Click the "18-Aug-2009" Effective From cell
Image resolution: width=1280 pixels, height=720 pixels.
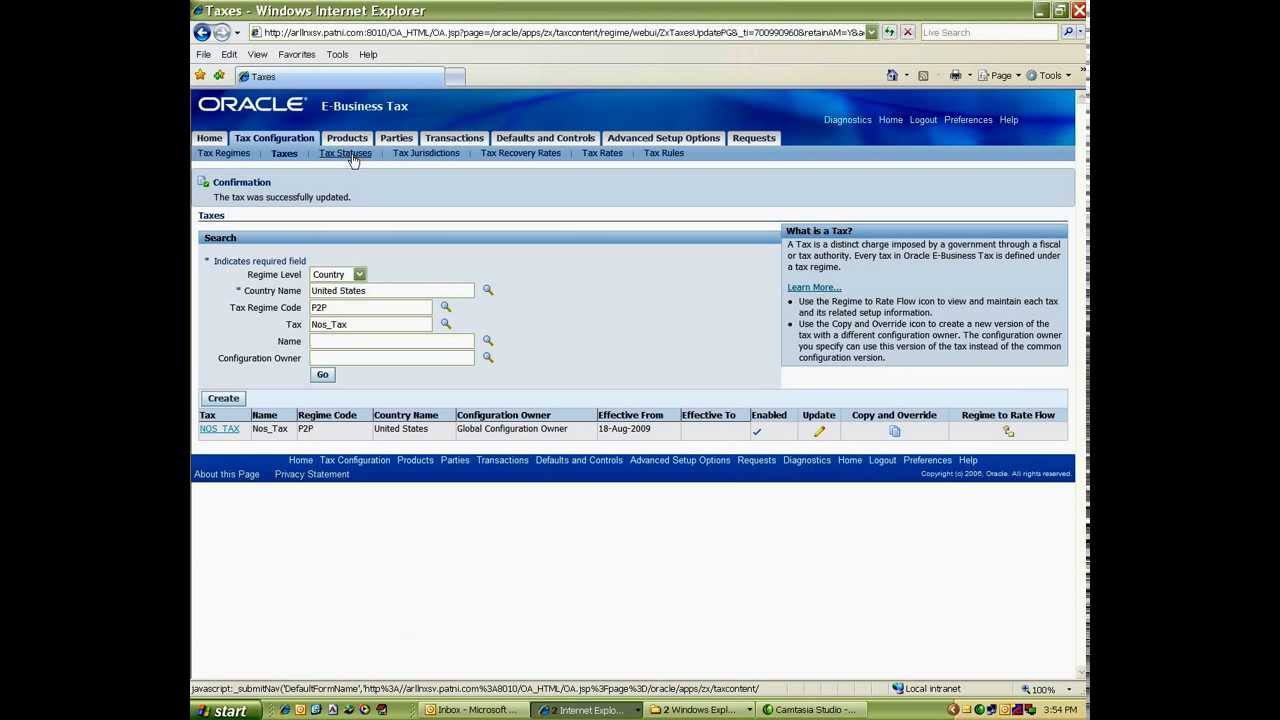coord(624,429)
